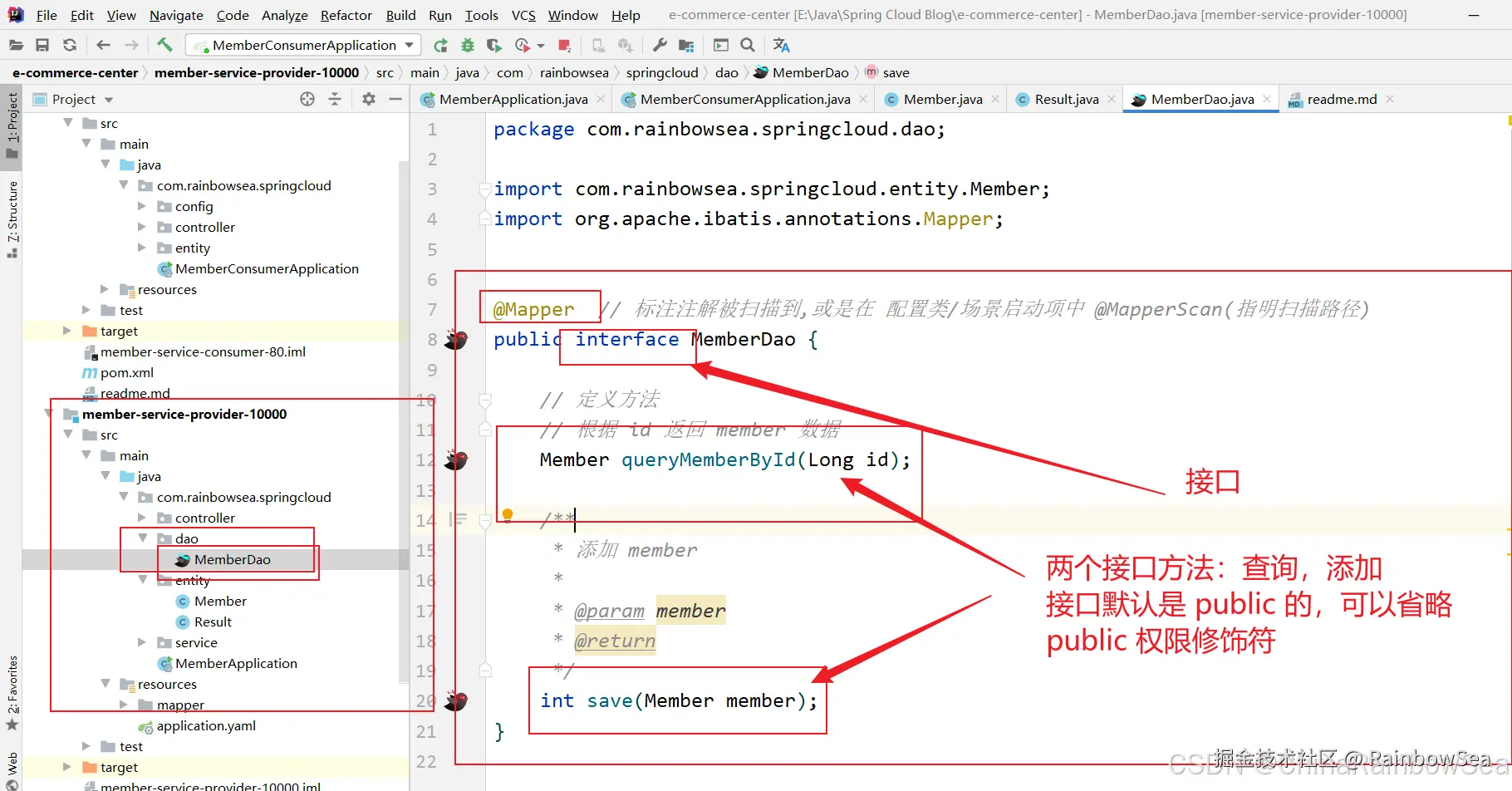This screenshot has width=1512, height=791.
Task: Open the Analyze menu
Action: (x=284, y=15)
